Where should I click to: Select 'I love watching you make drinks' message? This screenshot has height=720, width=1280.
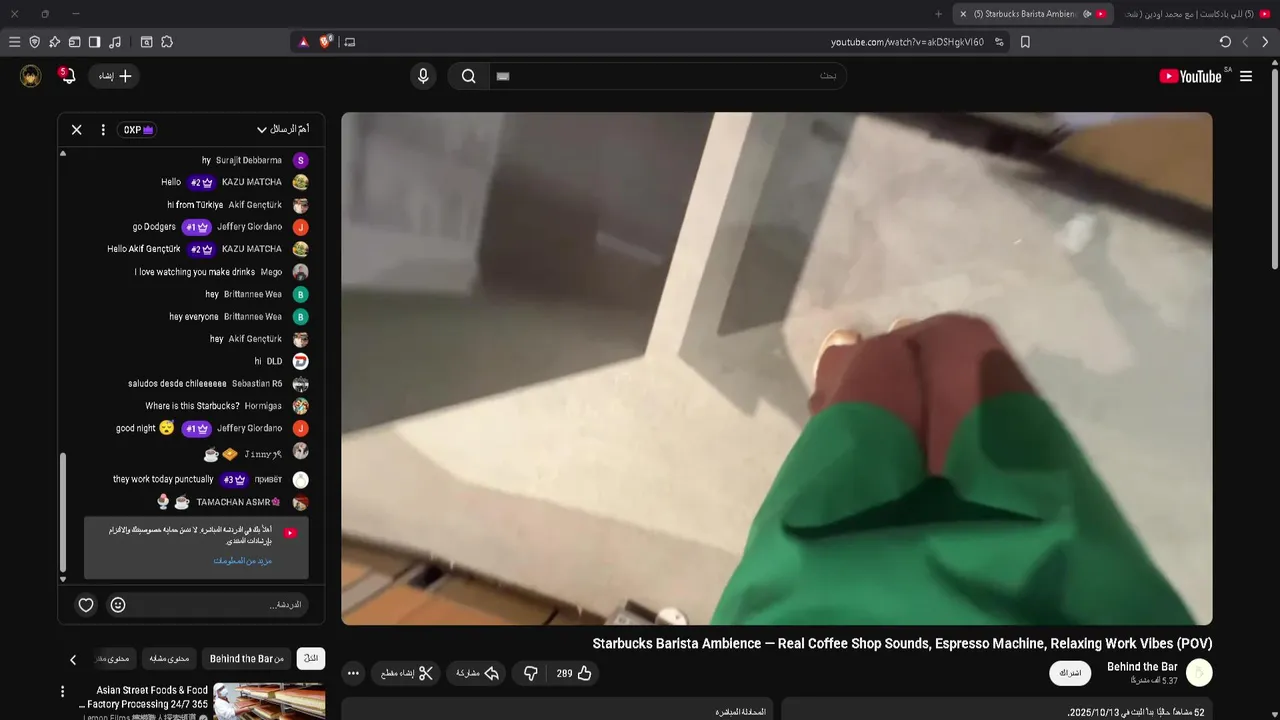click(195, 272)
